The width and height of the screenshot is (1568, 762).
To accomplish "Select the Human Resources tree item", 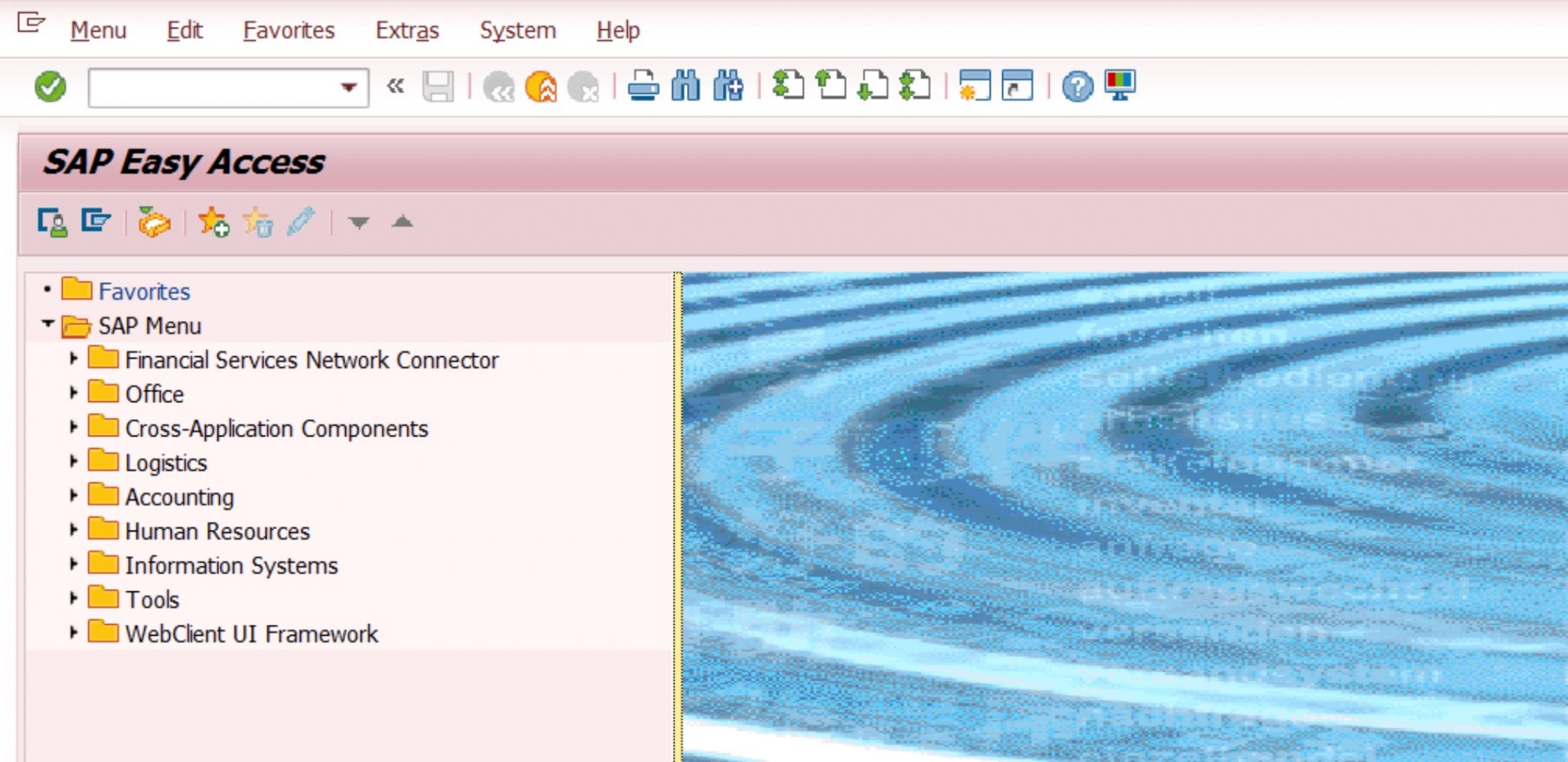I will tap(217, 531).
